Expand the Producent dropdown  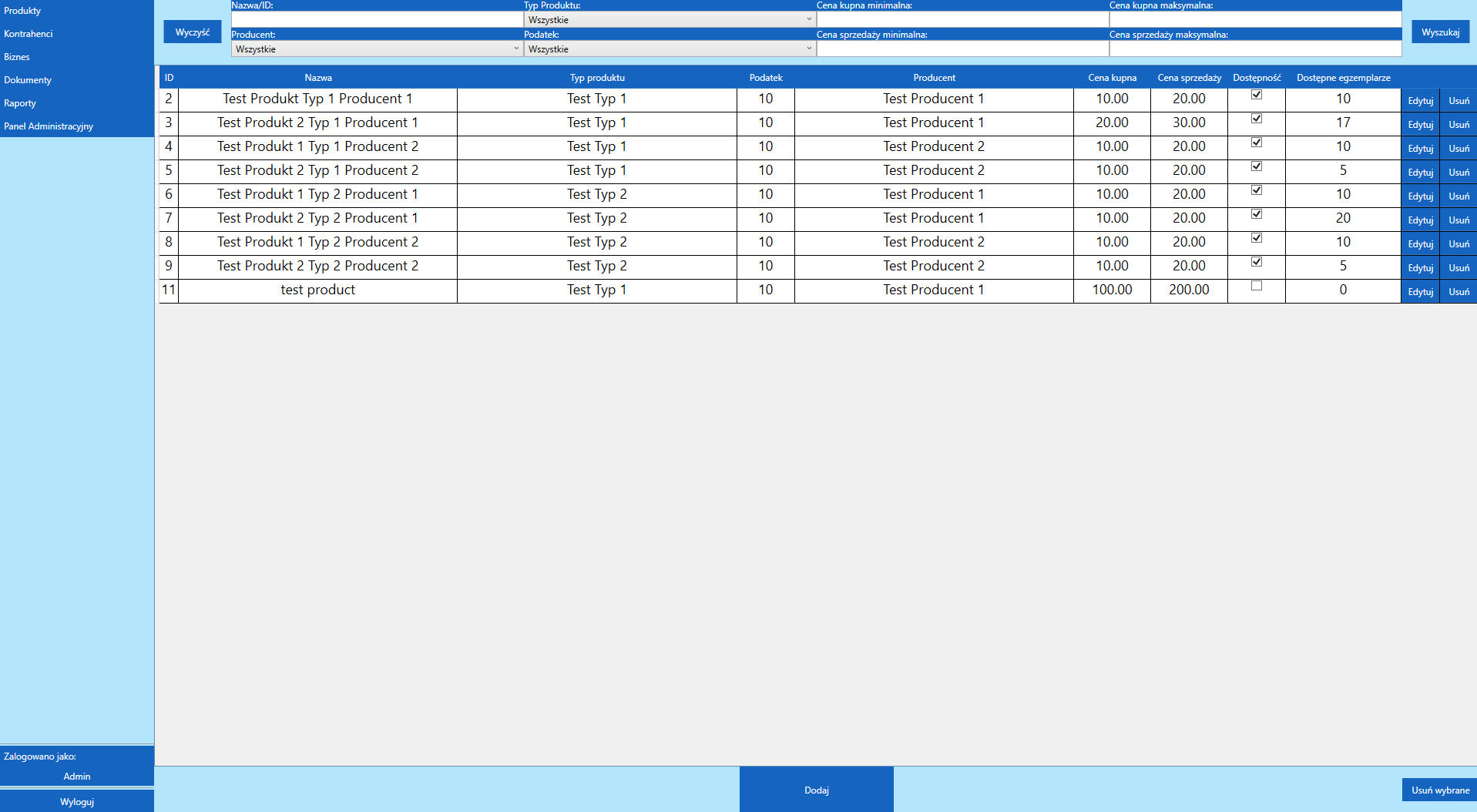pyautogui.click(x=375, y=49)
